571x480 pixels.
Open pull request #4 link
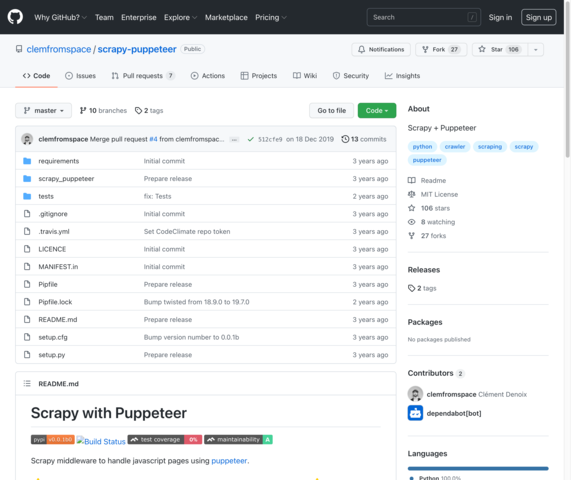tap(153, 139)
